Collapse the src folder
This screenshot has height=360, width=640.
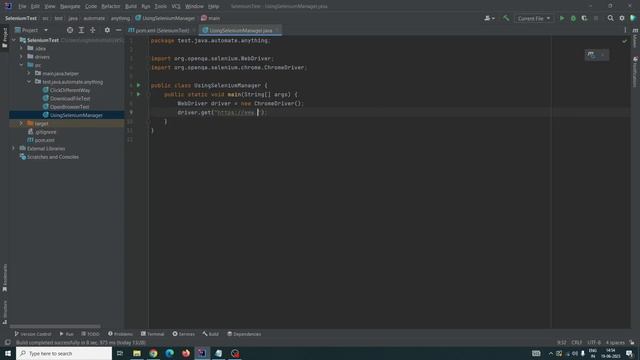point(22,65)
